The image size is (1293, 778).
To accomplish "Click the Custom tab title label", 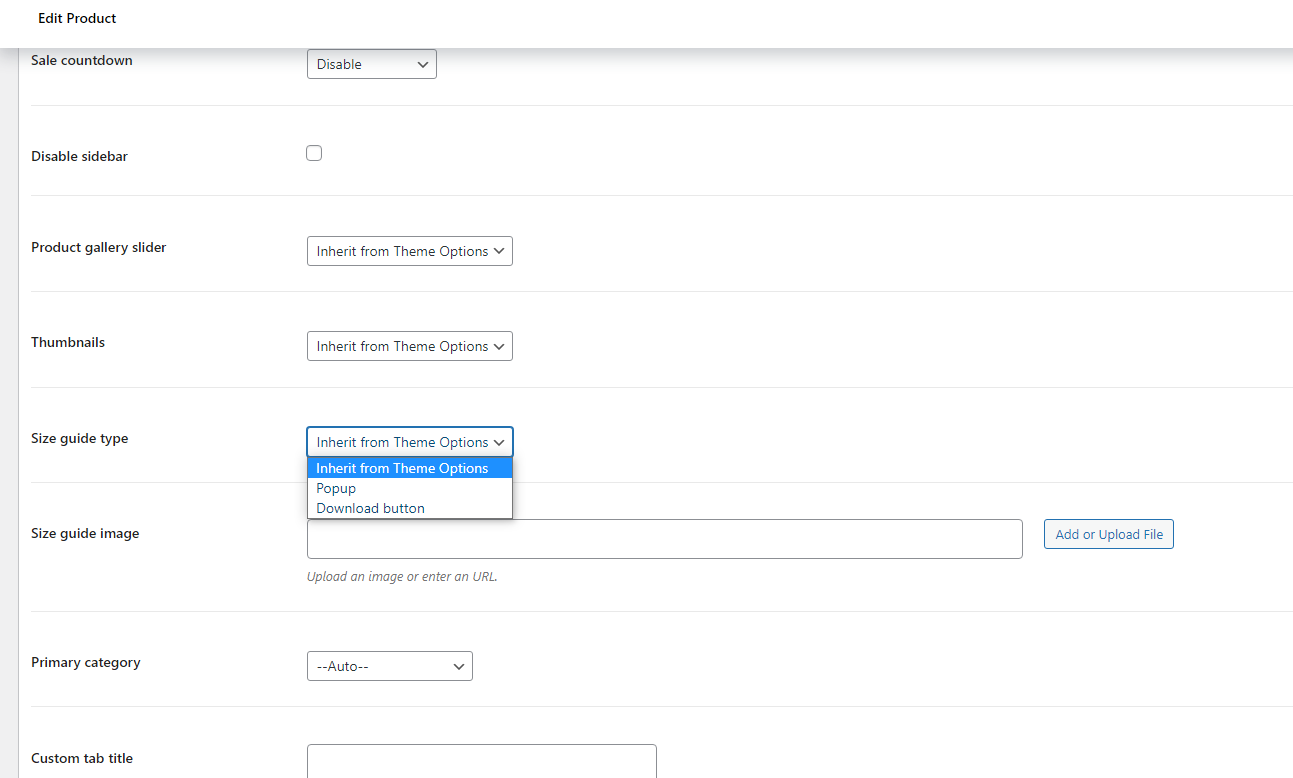I will (x=82, y=758).
